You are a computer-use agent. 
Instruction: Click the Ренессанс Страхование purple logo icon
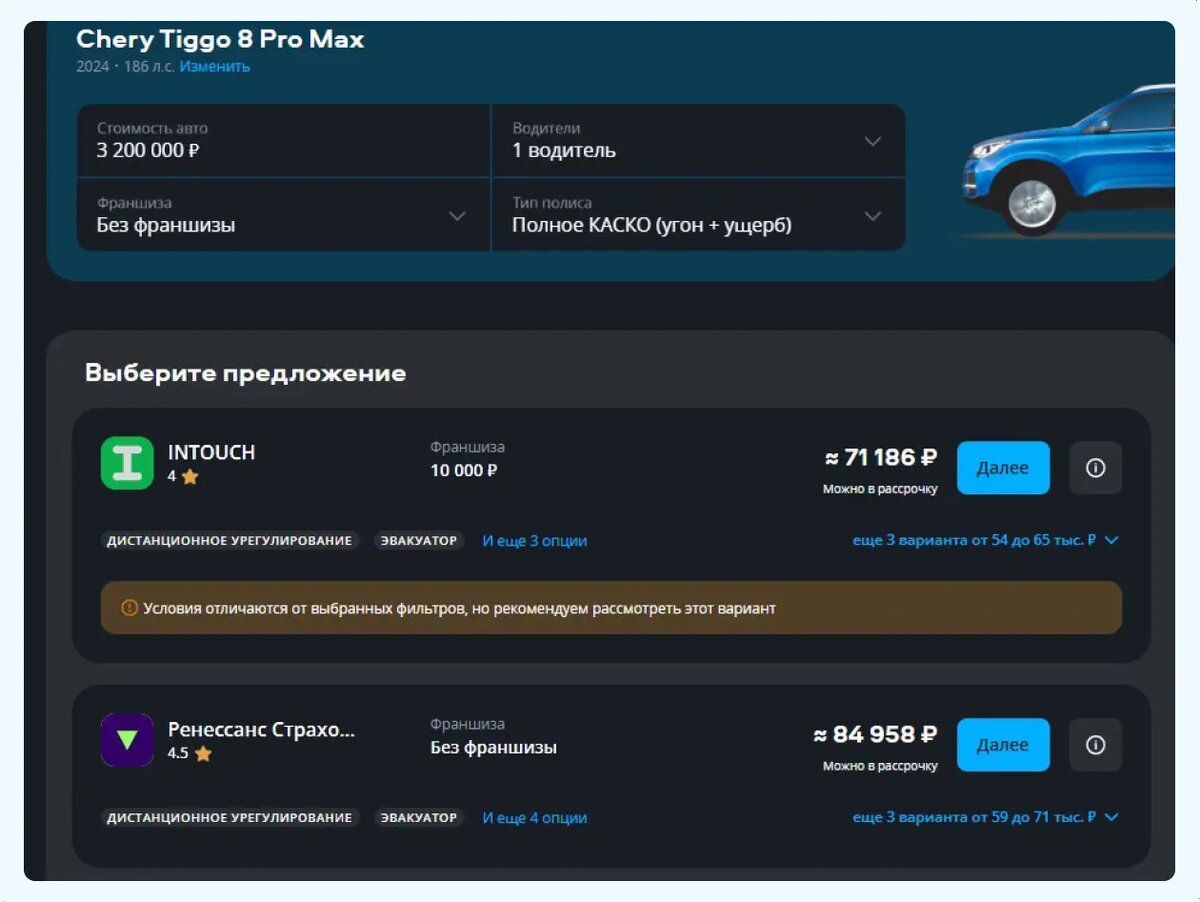(127, 740)
